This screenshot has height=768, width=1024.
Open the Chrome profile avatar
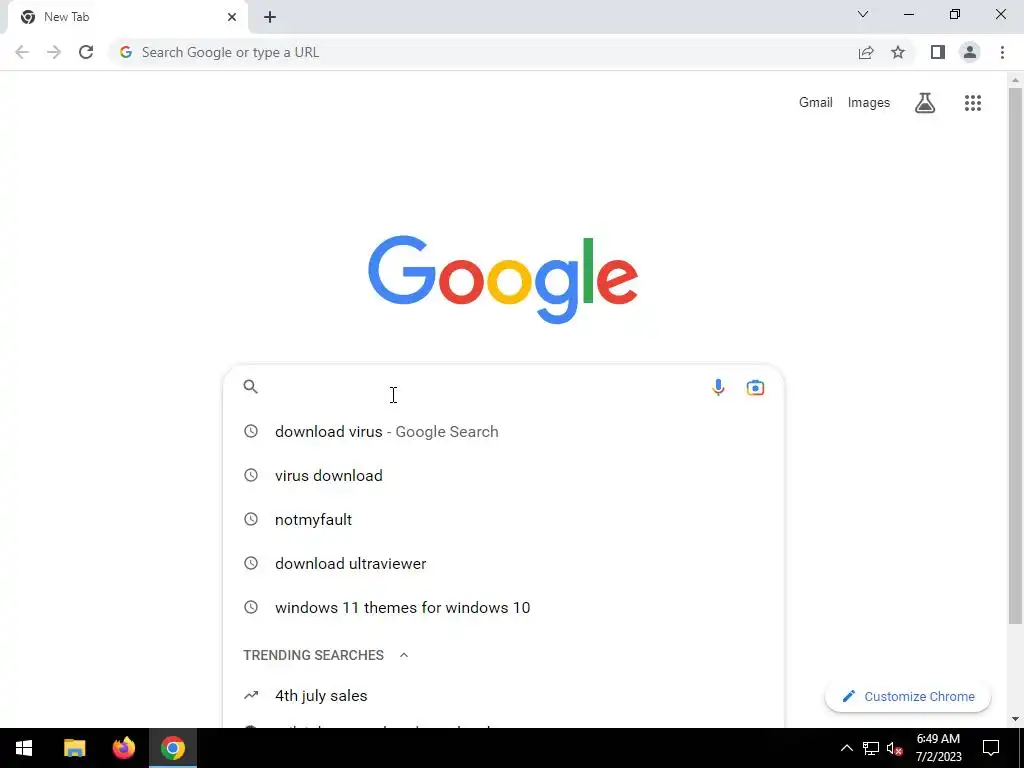pyautogui.click(x=970, y=52)
